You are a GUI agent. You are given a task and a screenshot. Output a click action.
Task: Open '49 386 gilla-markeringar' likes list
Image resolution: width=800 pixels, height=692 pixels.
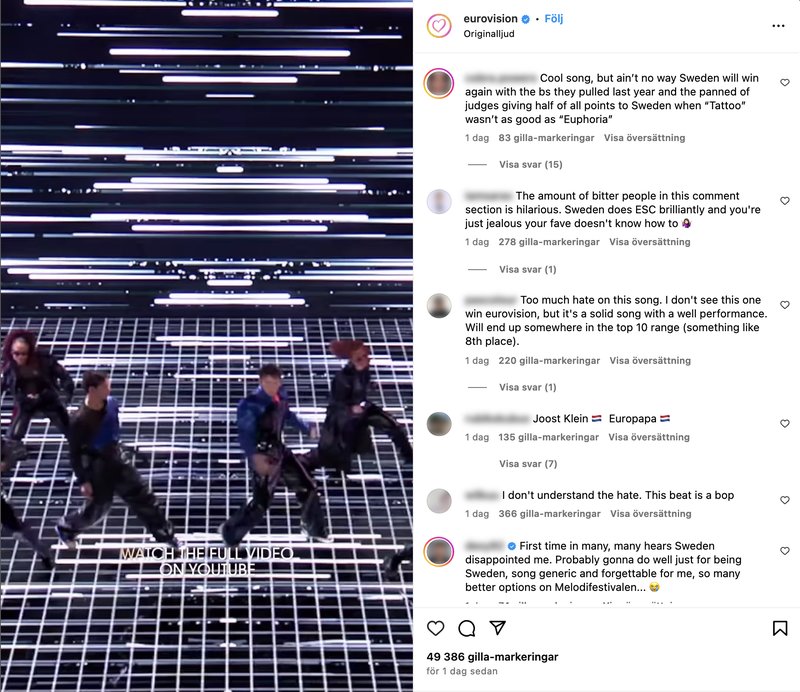click(x=492, y=657)
